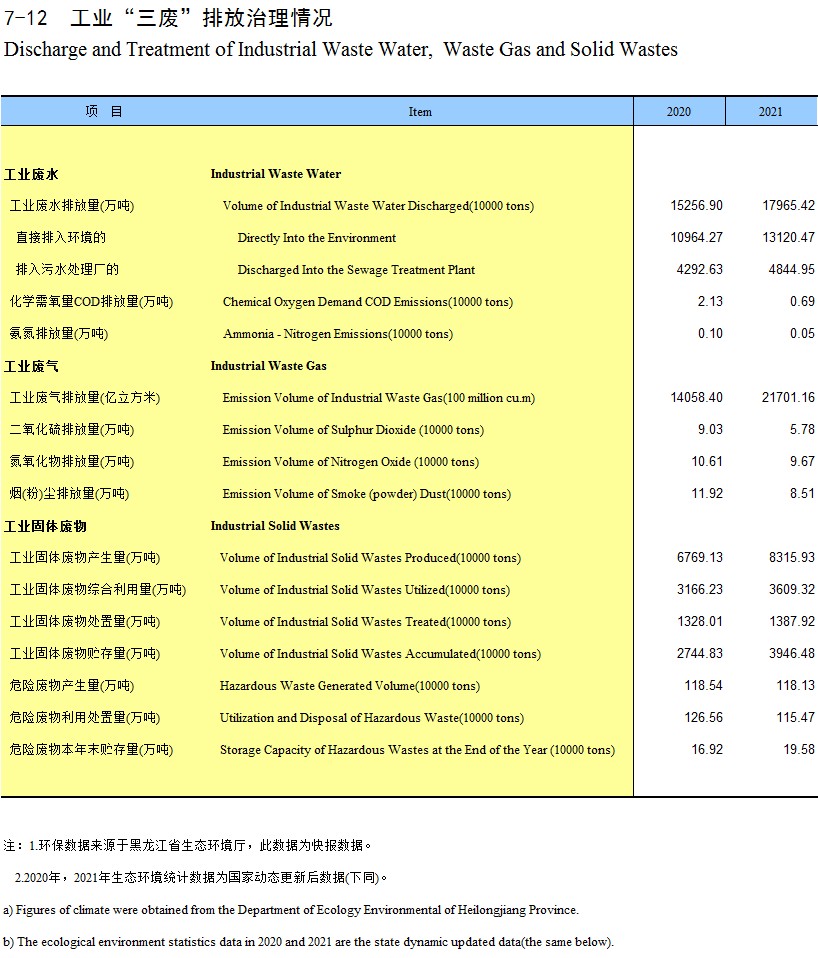Click 'Emission Volume of Nitrogen Oxide' label
The height and width of the screenshot is (958, 818).
click(x=351, y=462)
